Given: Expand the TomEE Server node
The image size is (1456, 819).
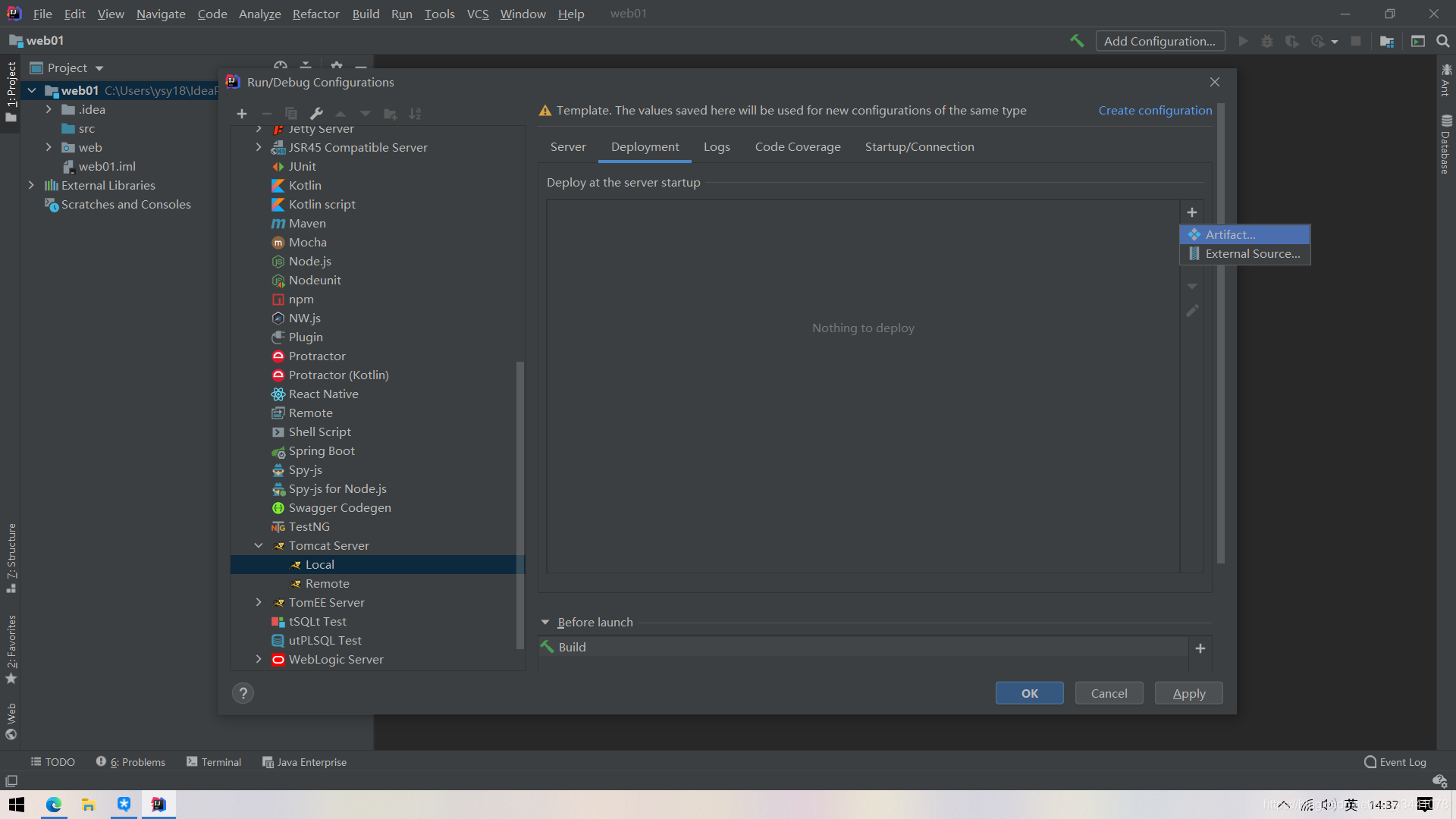Looking at the screenshot, I should [259, 602].
